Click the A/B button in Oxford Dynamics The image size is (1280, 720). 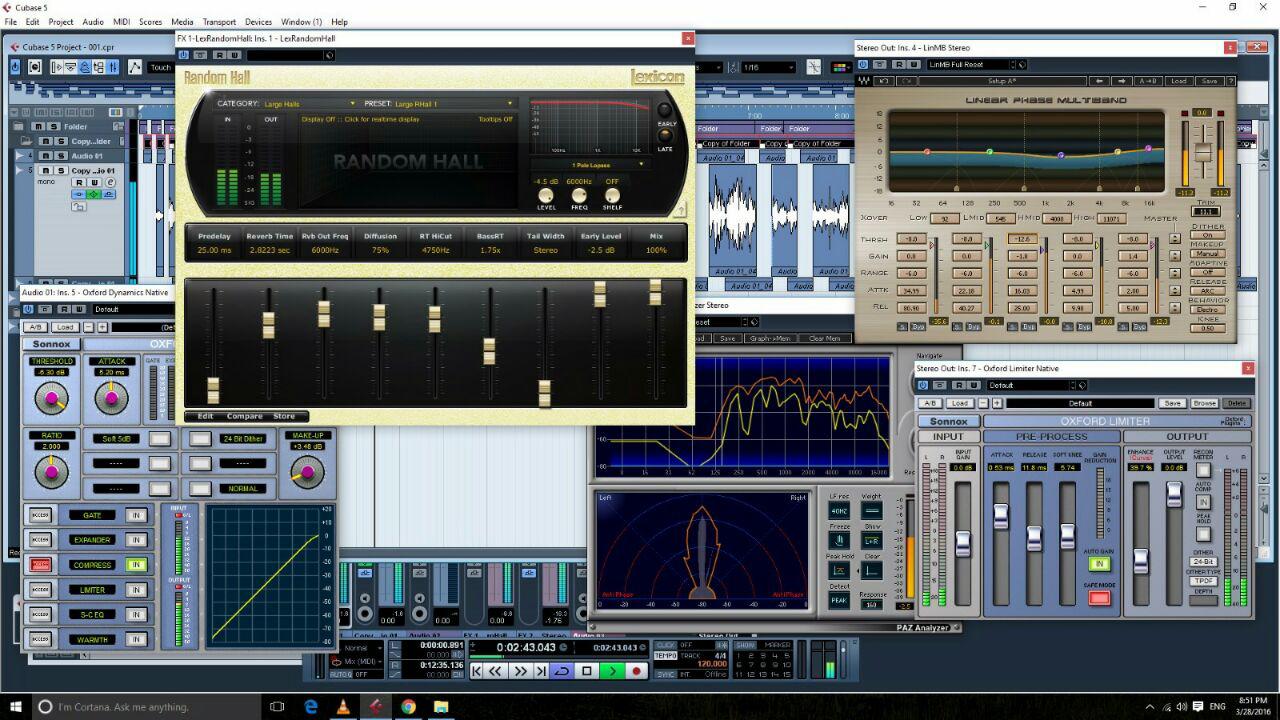coord(34,327)
